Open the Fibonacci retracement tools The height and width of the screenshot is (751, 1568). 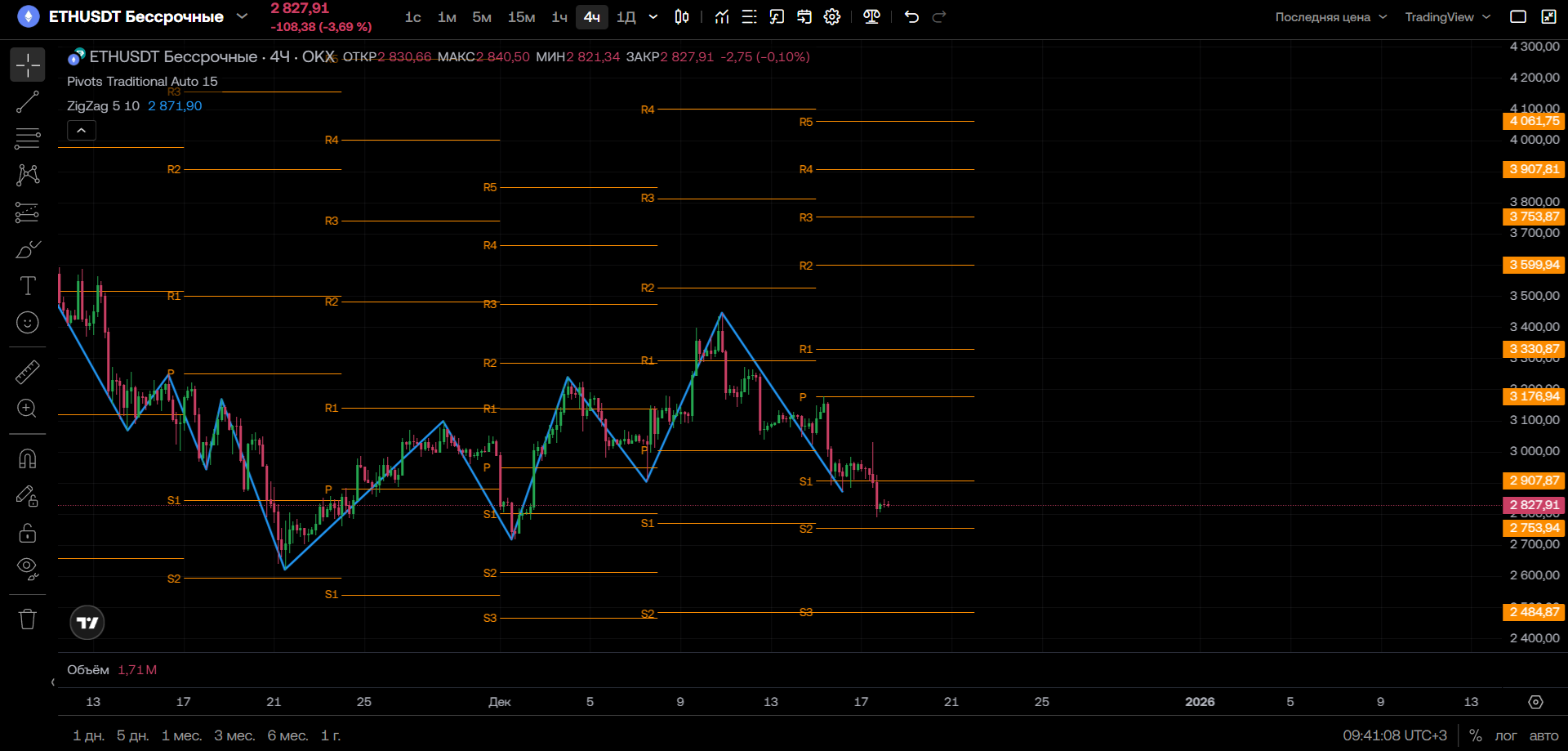(27, 138)
